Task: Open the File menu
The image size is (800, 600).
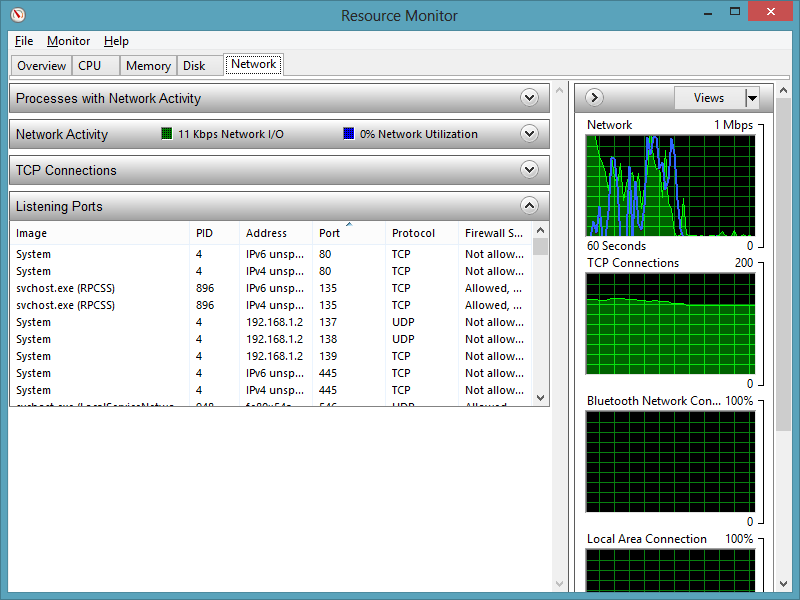Action: click(x=24, y=41)
